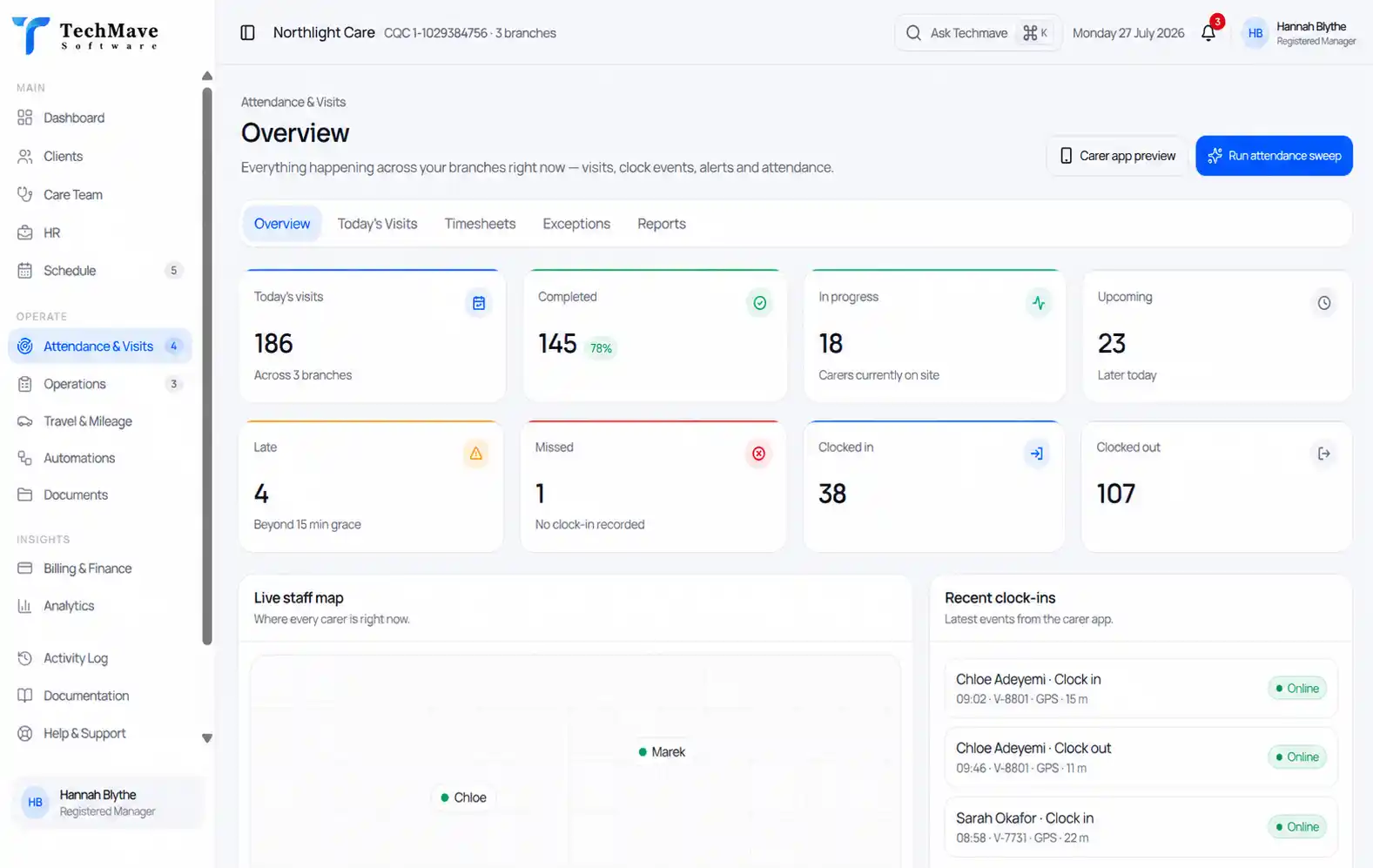Click the Marek marker on the map
Viewport: 1373px width, 868px height.
tap(662, 752)
